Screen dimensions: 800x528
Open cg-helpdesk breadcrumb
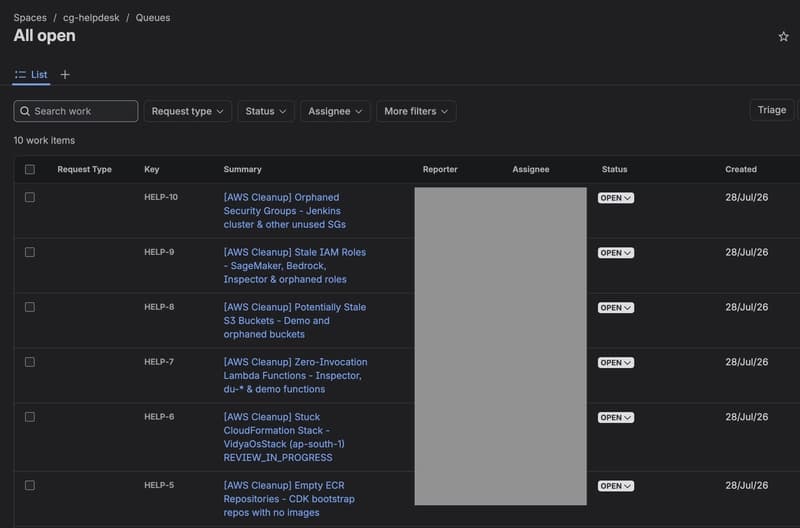(x=91, y=18)
